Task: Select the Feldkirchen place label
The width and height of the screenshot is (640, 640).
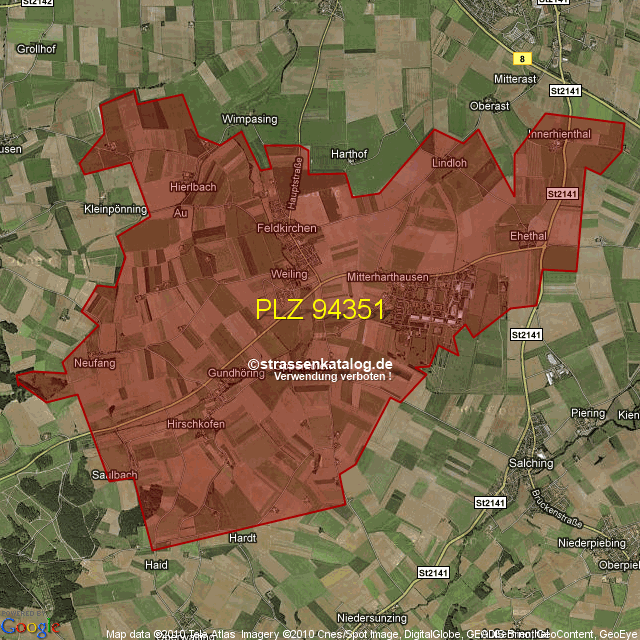Action: pyautogui.click(x=286, y=228)
